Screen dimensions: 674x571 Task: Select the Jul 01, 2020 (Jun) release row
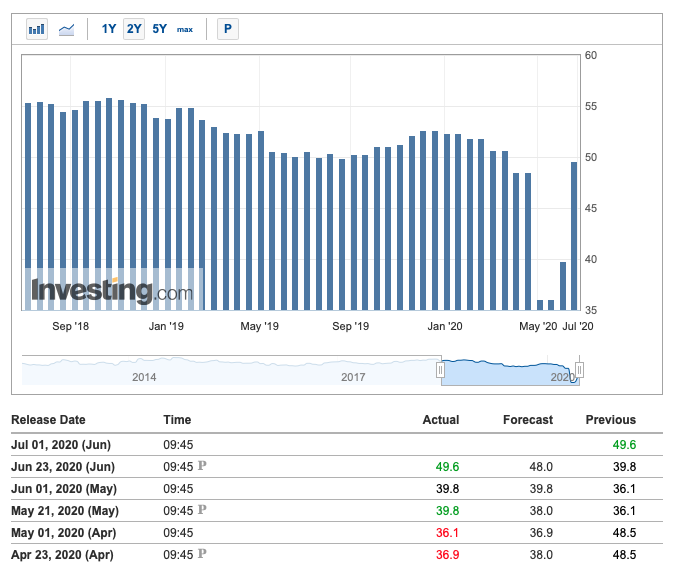(62, 444)
